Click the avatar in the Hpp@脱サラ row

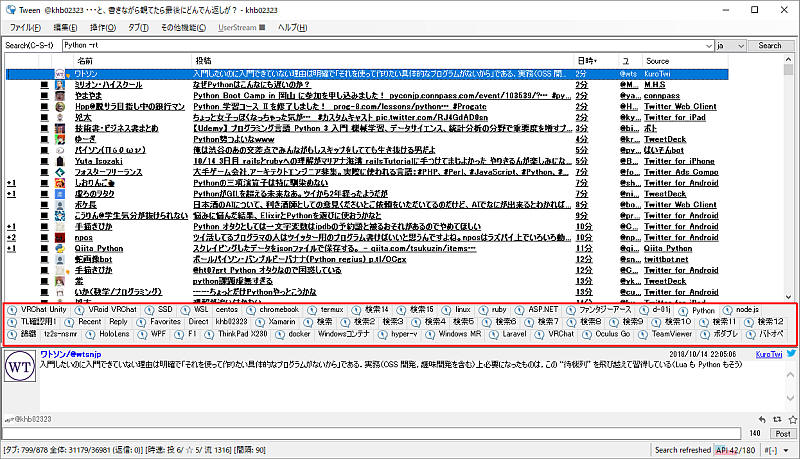[x=60, y=107]
